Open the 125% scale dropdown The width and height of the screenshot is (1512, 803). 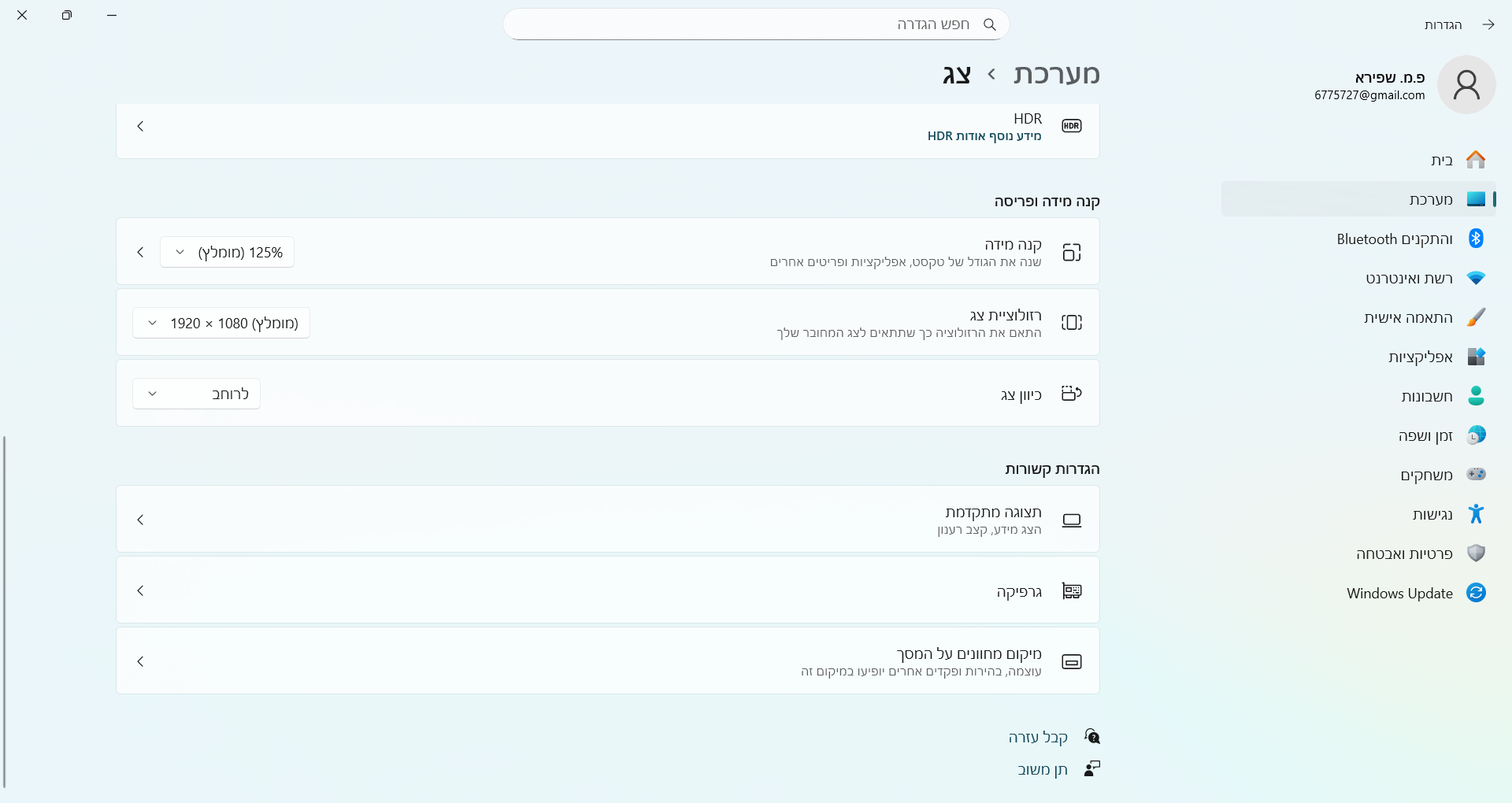[x=227, y=252]
